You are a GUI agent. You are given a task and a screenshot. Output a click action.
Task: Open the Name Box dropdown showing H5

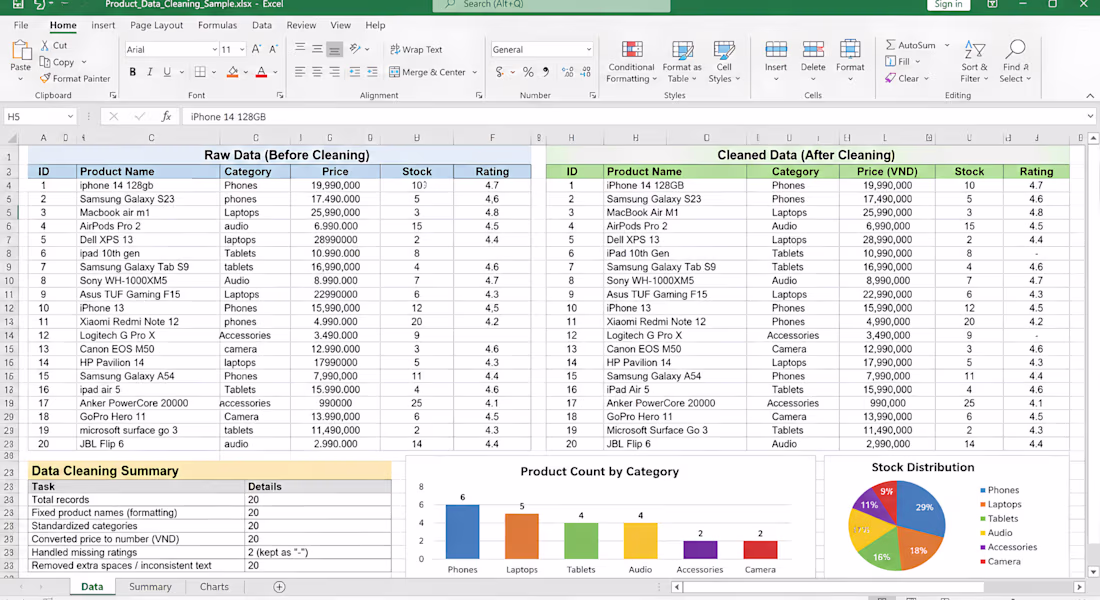pos(70,116)
